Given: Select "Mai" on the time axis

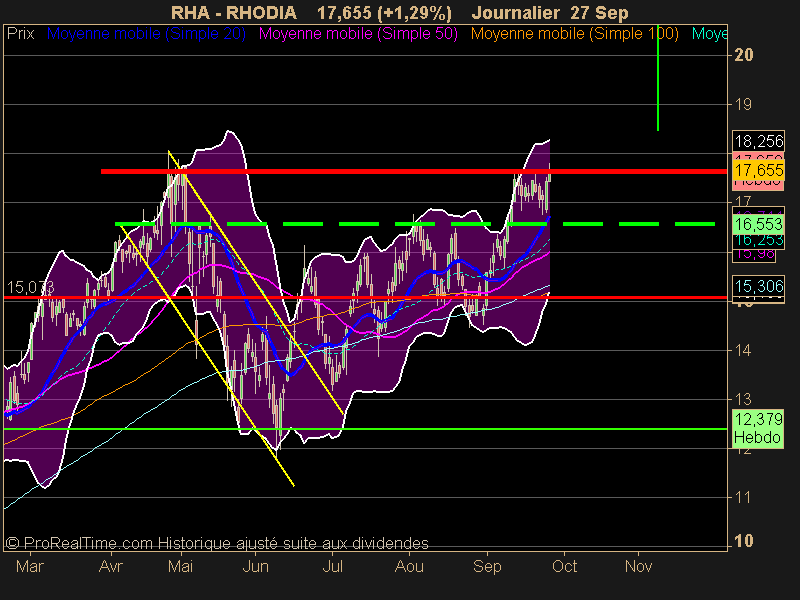Looking at the screenshot, I should 181,566.
